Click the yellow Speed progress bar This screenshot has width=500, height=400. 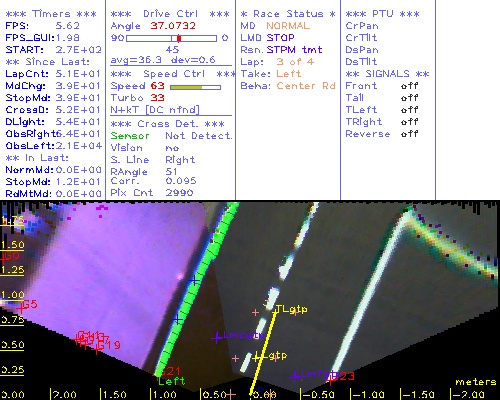[195, 87]
